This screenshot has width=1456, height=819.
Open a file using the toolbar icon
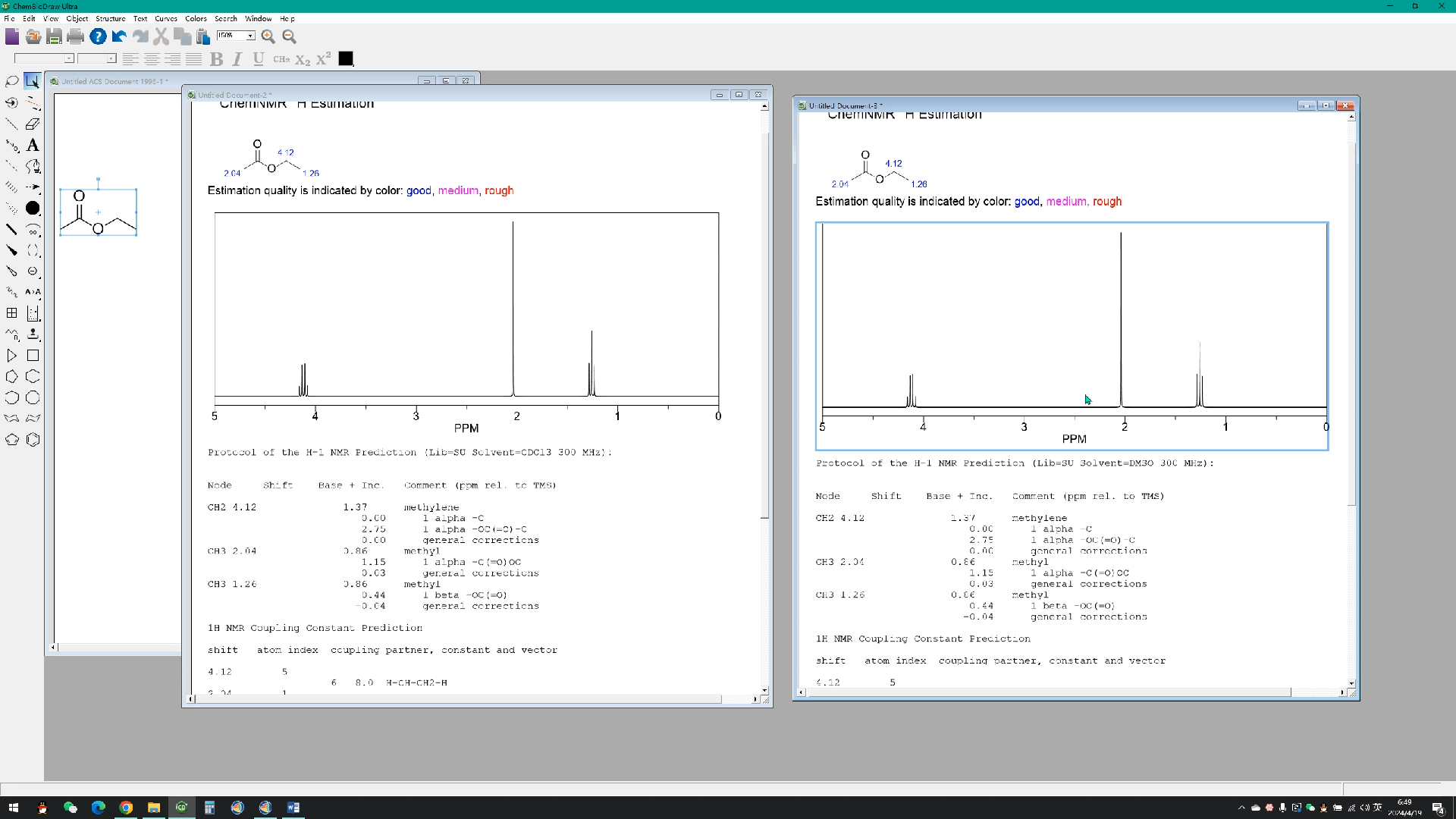[x=33, y=36]
